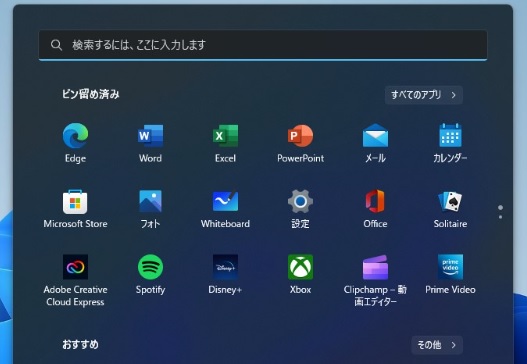Show all apps via すべてのアプリ
Image resolution: width=527 pixels, height=364 pixels.
coord(423,95)
